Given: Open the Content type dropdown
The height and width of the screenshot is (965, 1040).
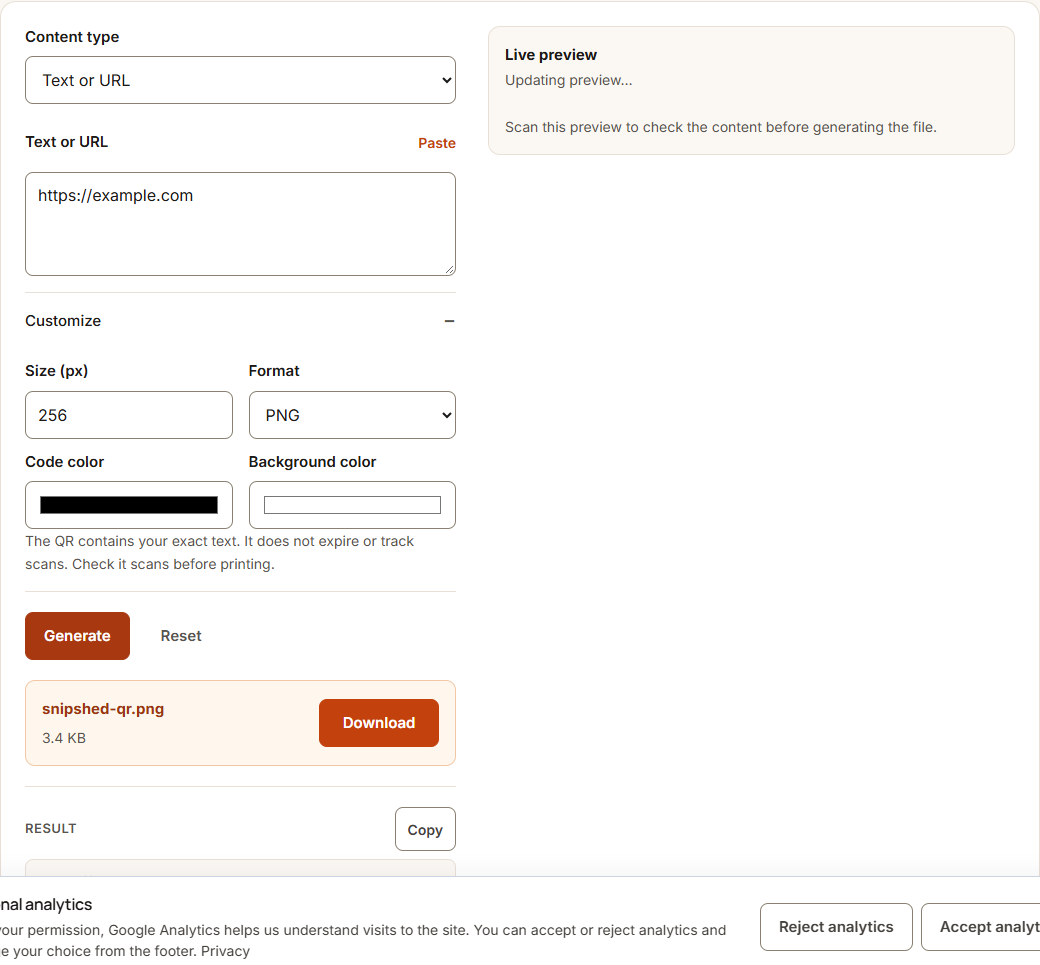Looking at the screenshot, I should pos(240,80).
